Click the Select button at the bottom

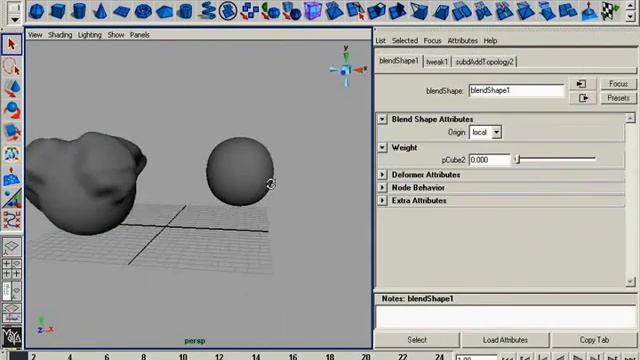[x=417, y=340]
